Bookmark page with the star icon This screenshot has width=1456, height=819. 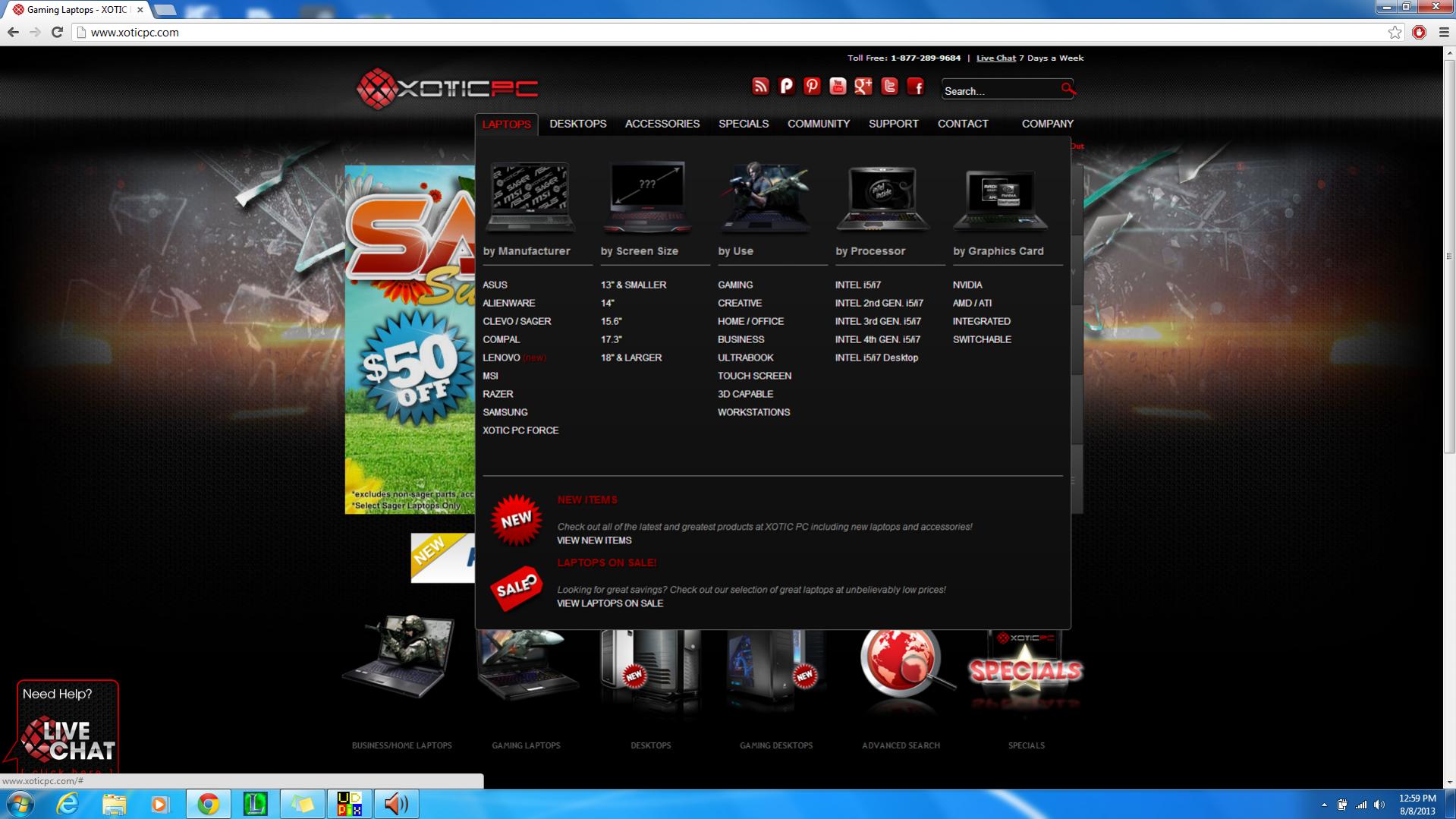point(1395,32)
